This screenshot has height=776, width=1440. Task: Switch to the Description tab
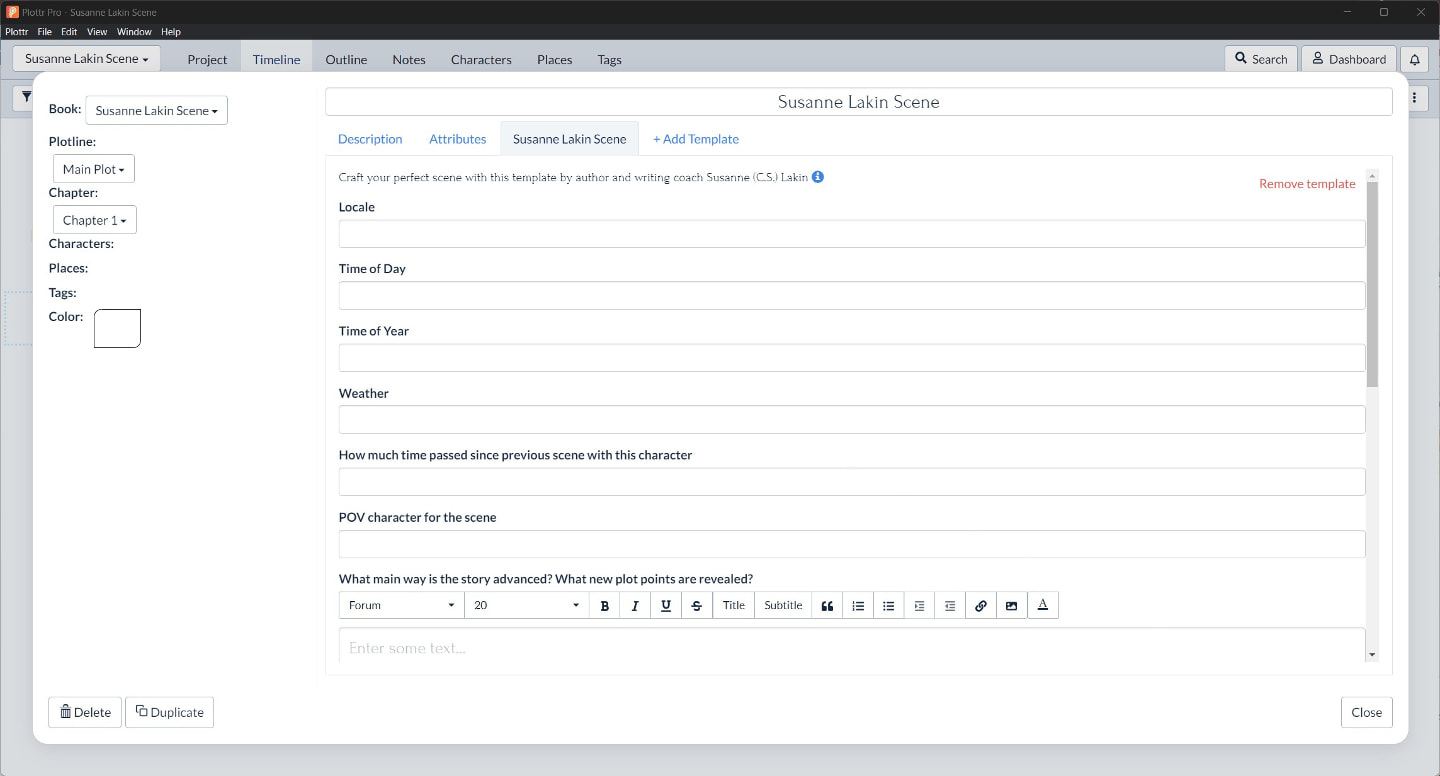pos(370,139)
